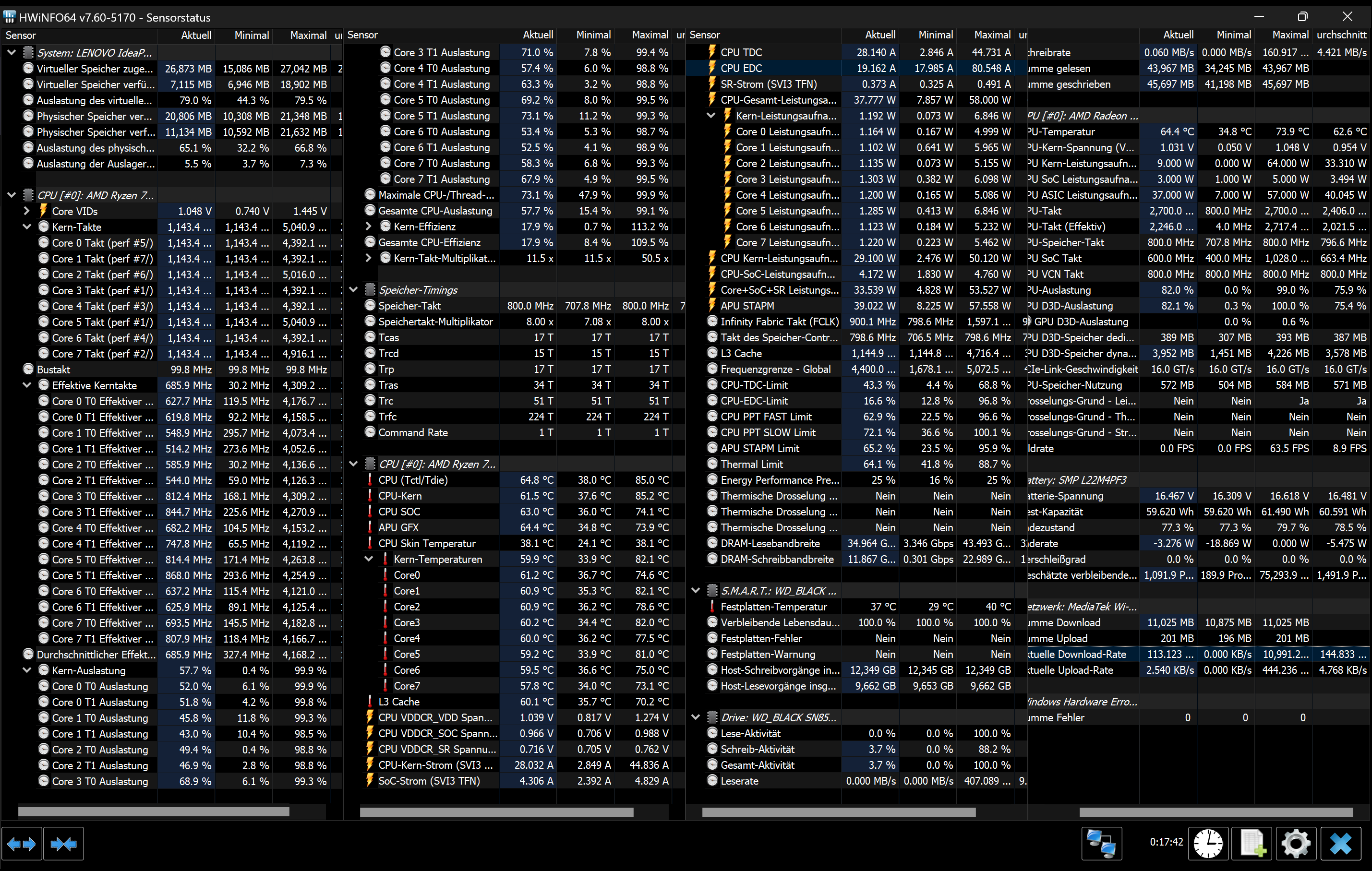1372x871 pixels.
Task: Click the blue X close sensors icon
Action: (1340, 844)
